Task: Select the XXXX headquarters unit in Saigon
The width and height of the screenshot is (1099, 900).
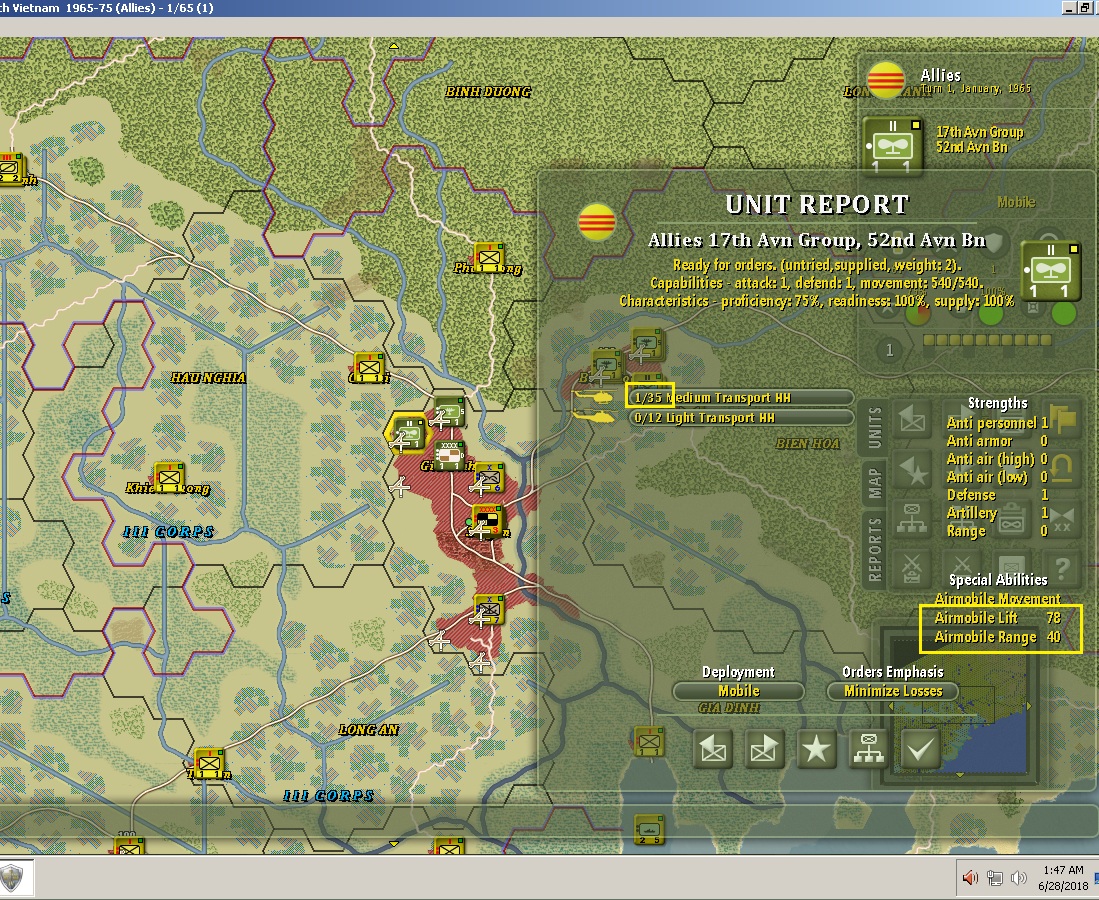Action: [x=449, y=456]
